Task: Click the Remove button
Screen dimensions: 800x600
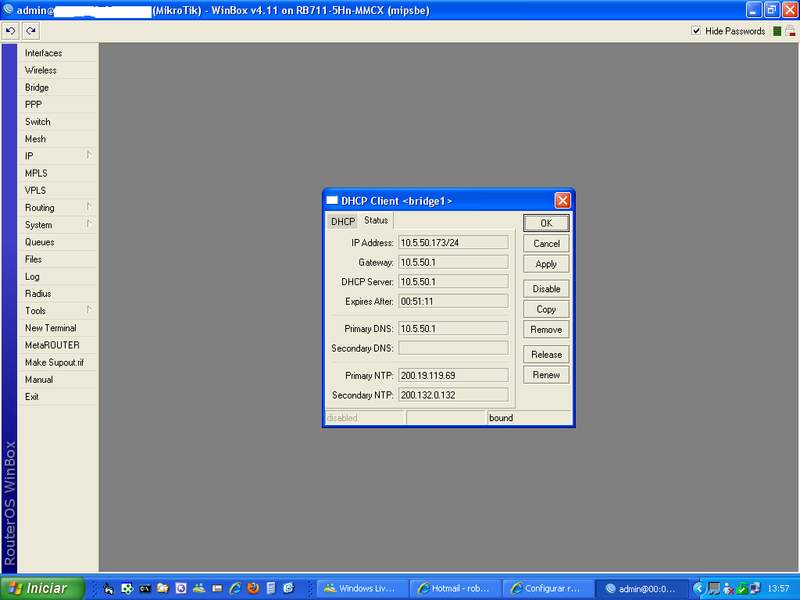Action: tap(546, 330)
